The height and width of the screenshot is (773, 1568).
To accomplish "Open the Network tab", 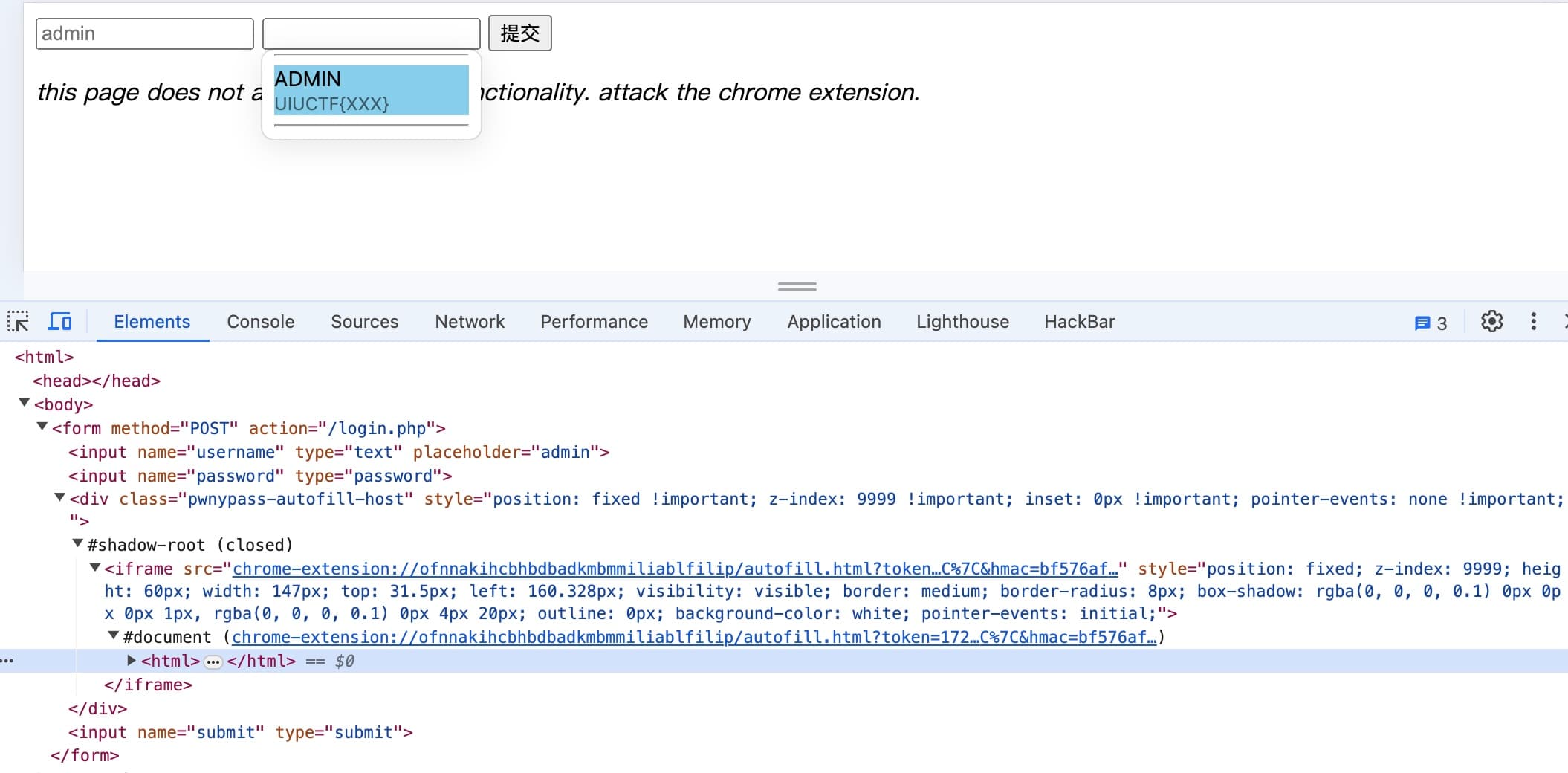I will pyautogui.click(x=469, y=322).
